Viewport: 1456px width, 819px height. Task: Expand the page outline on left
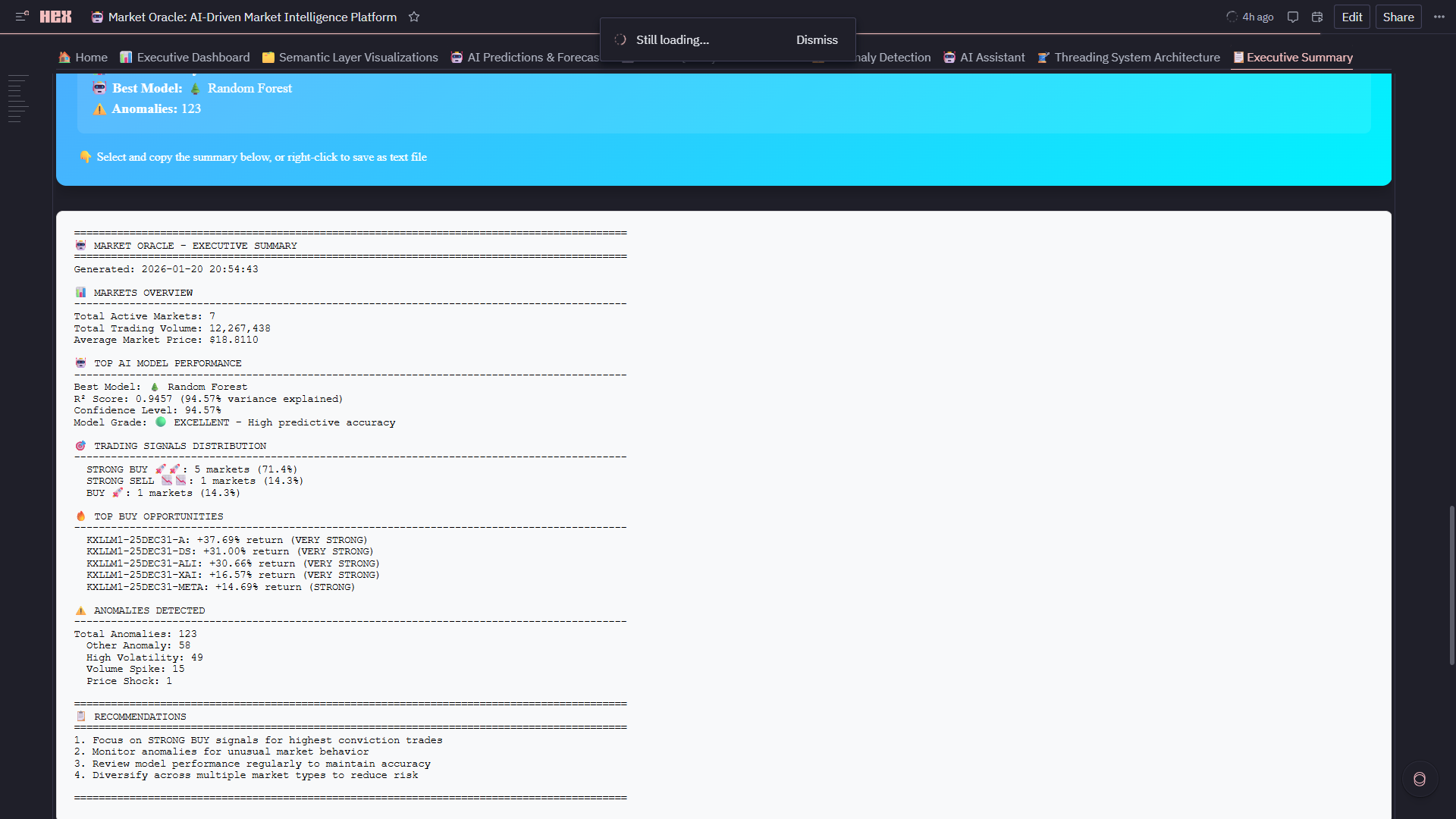[x=18, y=99]
